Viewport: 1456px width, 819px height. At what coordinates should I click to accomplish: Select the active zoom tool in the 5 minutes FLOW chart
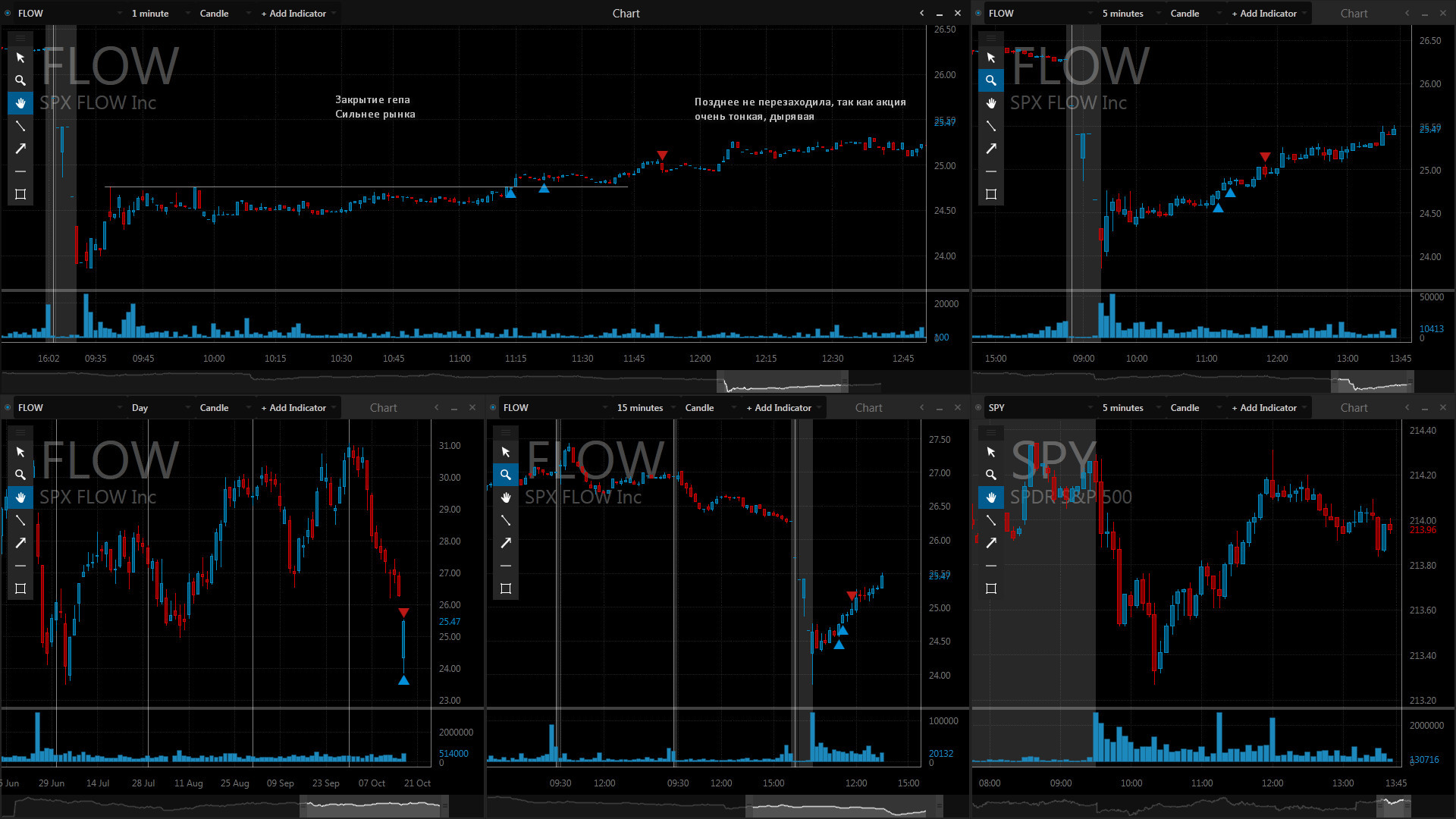(991, 80)
